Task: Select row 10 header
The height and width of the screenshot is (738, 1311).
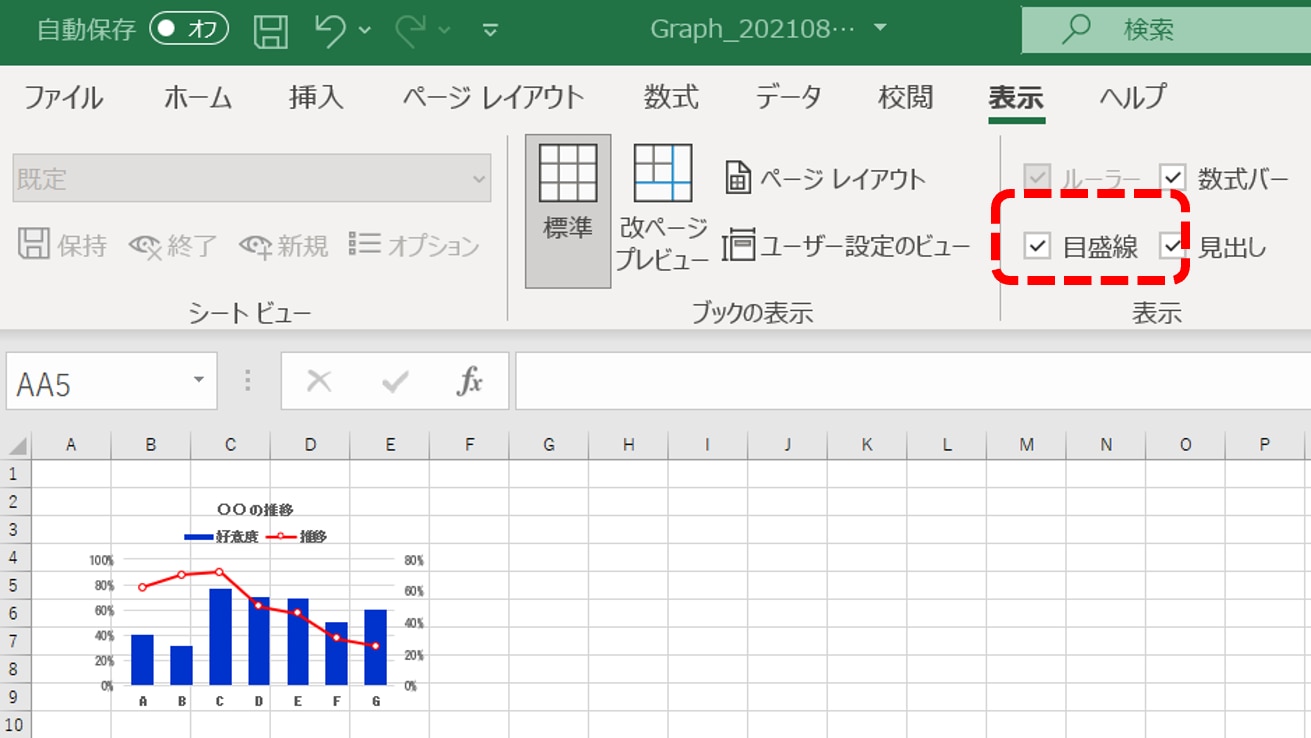Action: [x=15, y=724]
